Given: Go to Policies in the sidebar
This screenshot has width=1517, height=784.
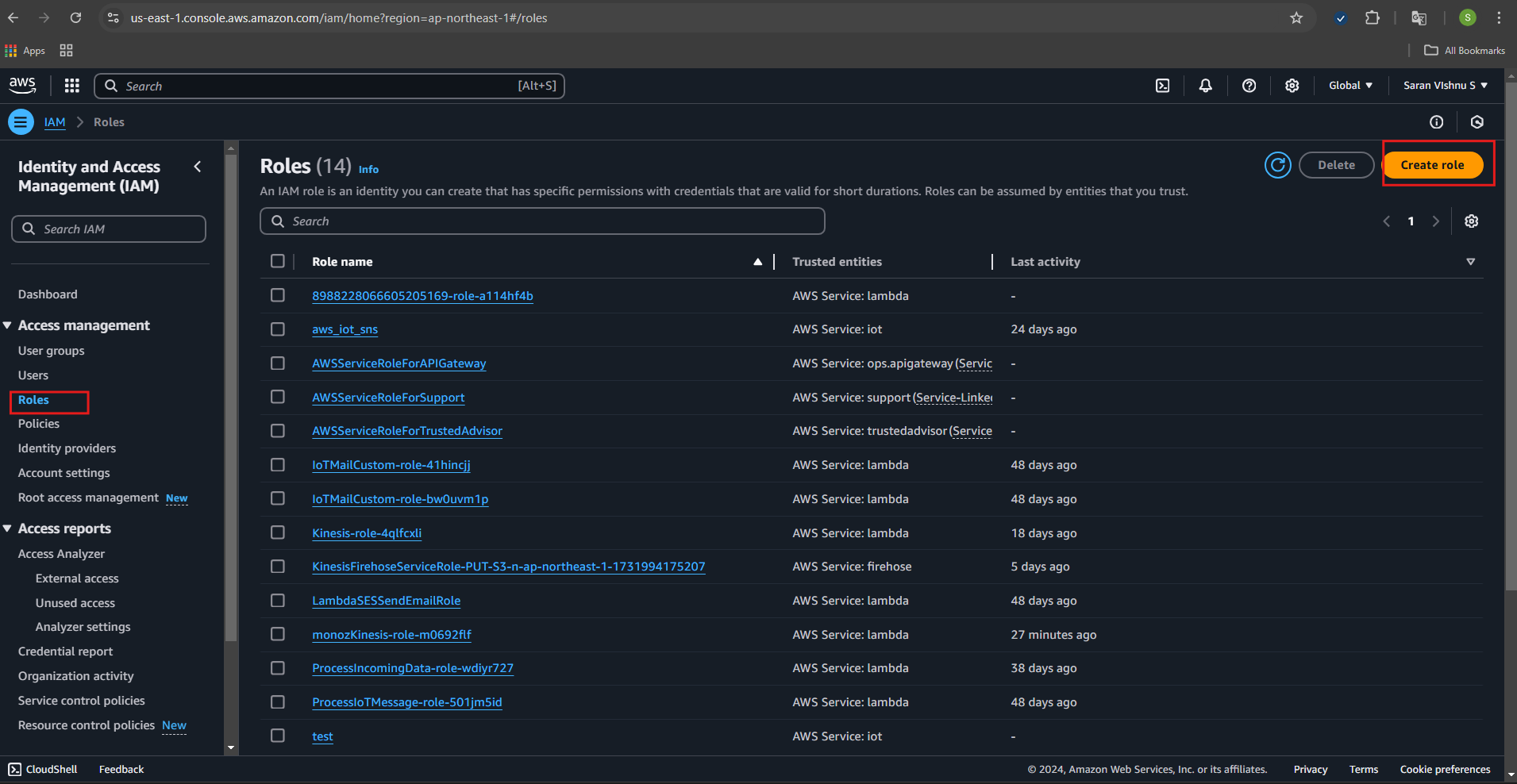Looking at the screenshot, I should coord(39,424).
